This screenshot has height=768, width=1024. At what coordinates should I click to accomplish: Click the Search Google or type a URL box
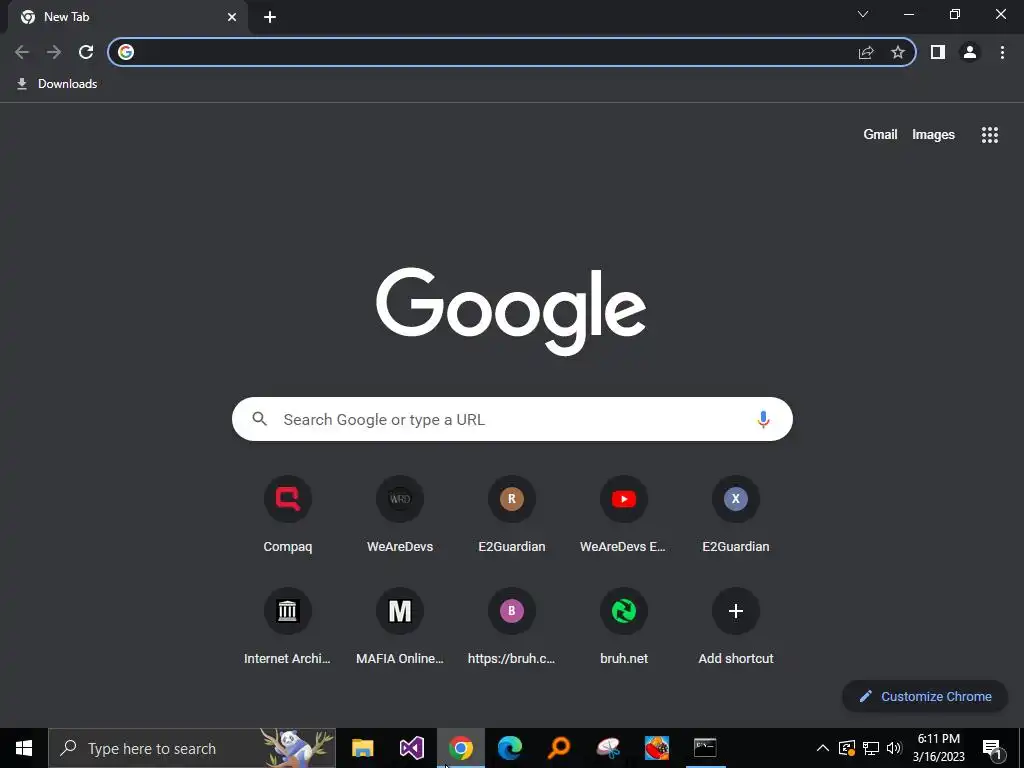tap(512, 419)
